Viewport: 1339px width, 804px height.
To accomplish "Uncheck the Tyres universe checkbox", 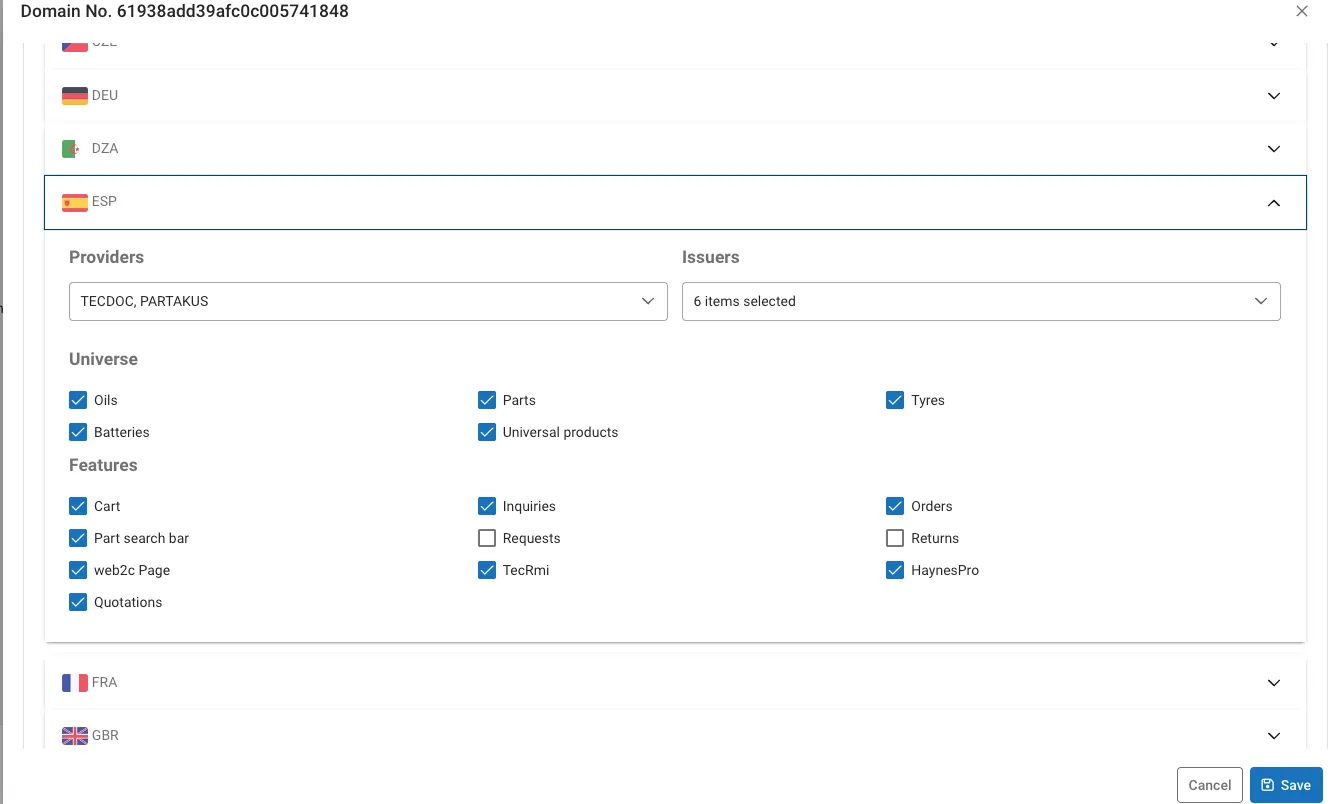I will pyautogui.click(x=895, y=400).
